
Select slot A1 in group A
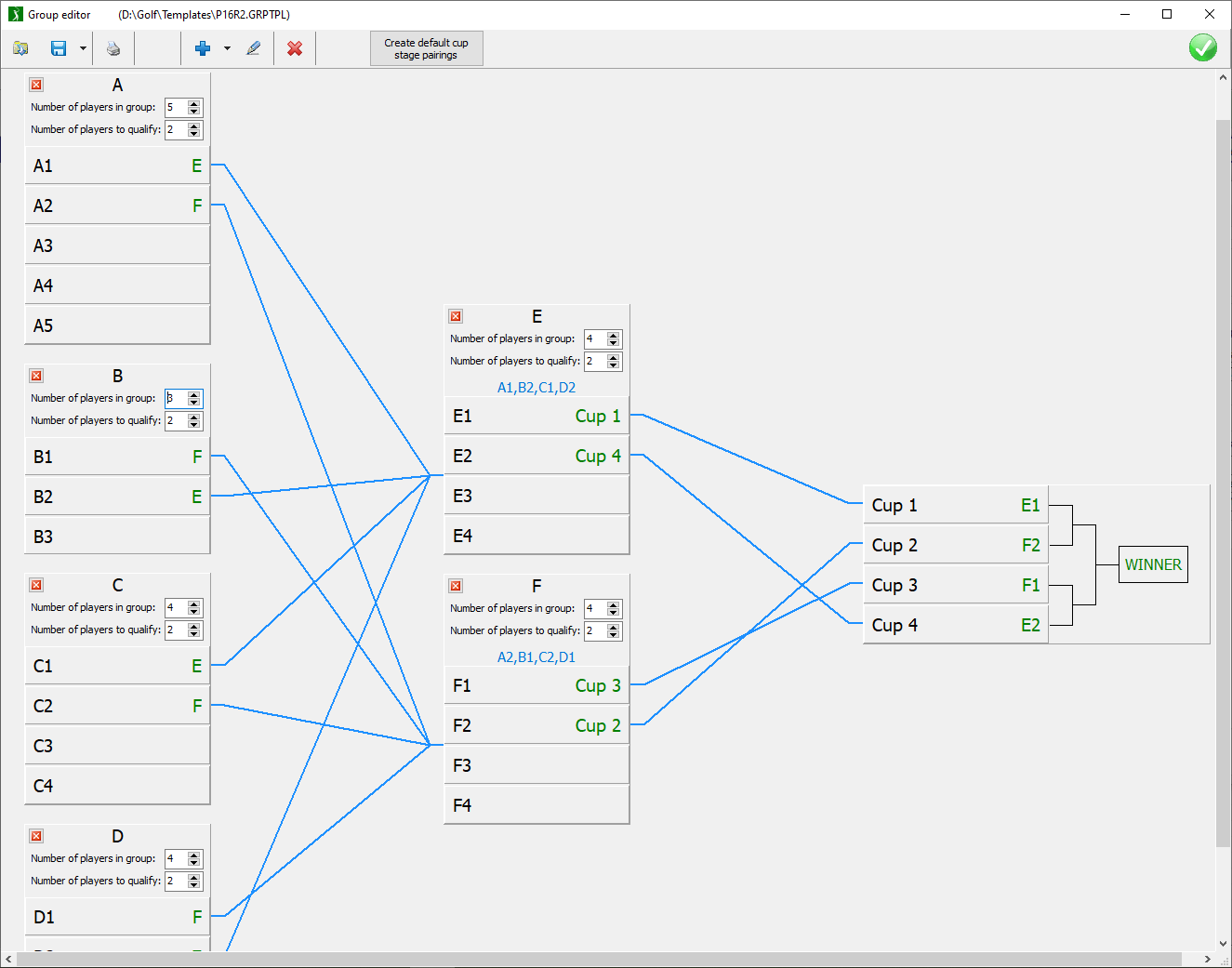tap(117, 166)
